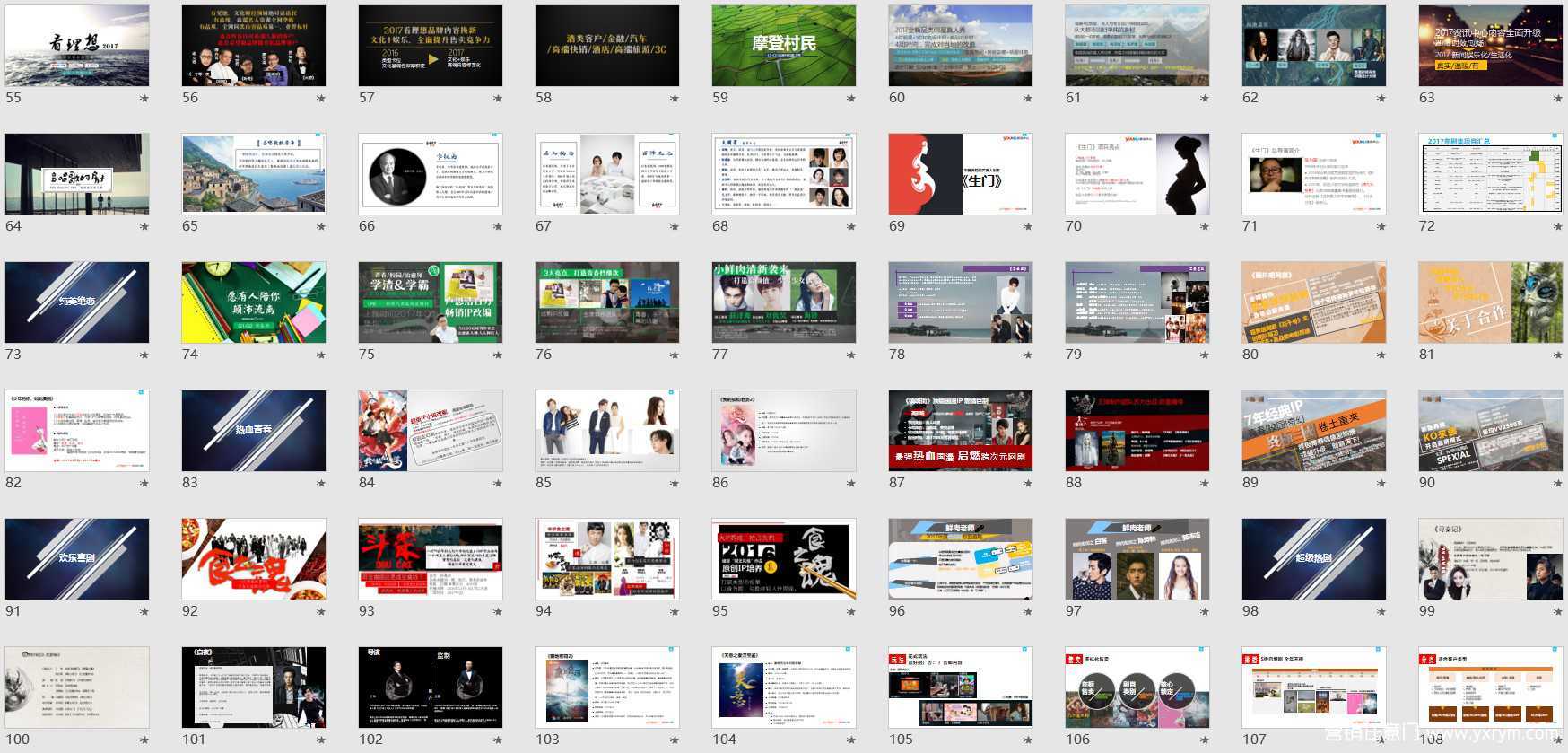
Task: Select slide 83 section thumbnail 热血青春
Action: pyautogui.click(x=254, y=431)
